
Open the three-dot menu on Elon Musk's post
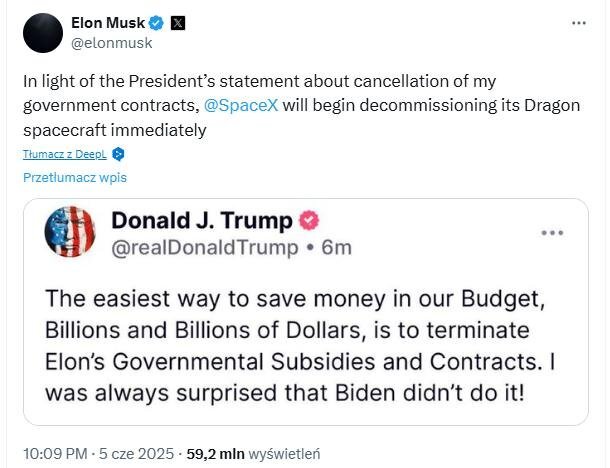[x=579, y=23]
